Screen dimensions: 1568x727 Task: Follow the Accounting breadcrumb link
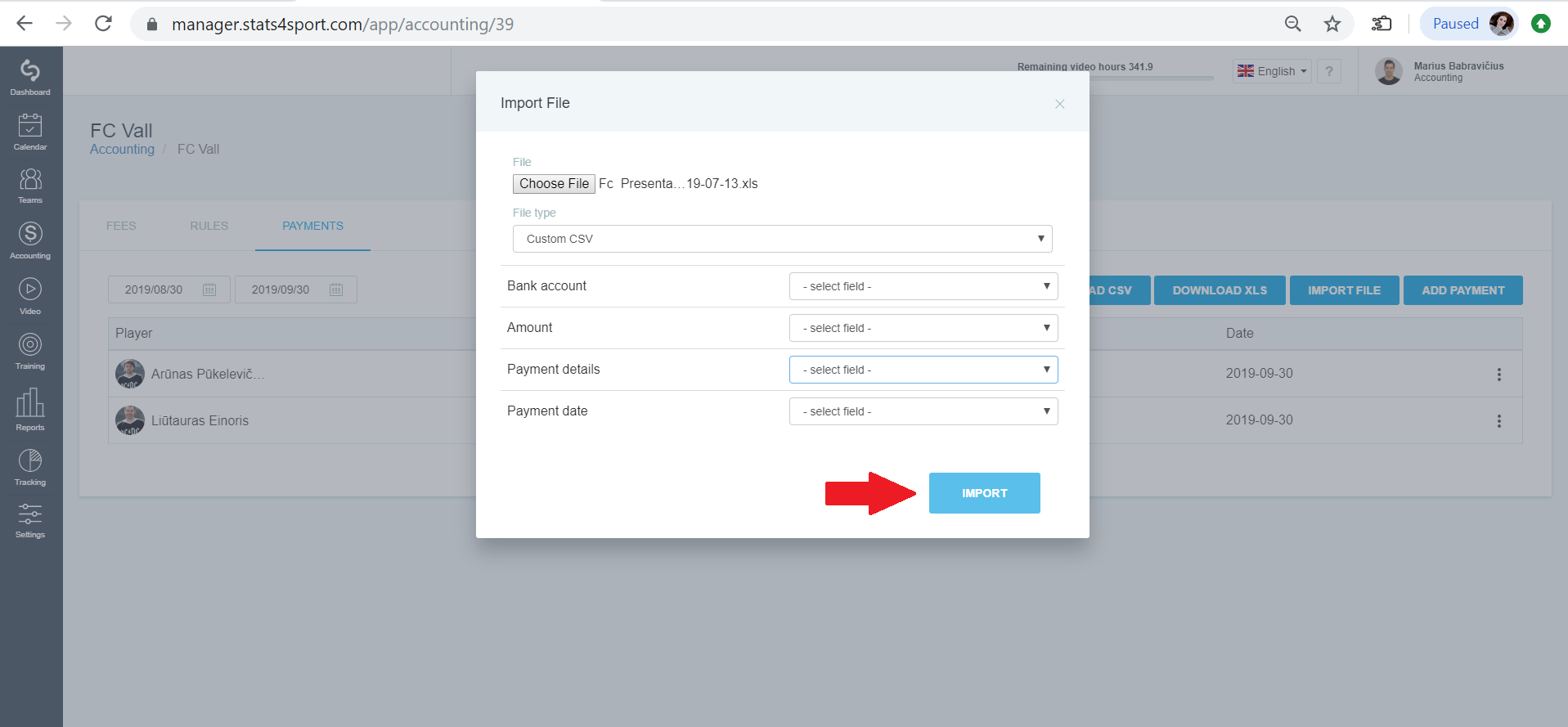point(122,149)
